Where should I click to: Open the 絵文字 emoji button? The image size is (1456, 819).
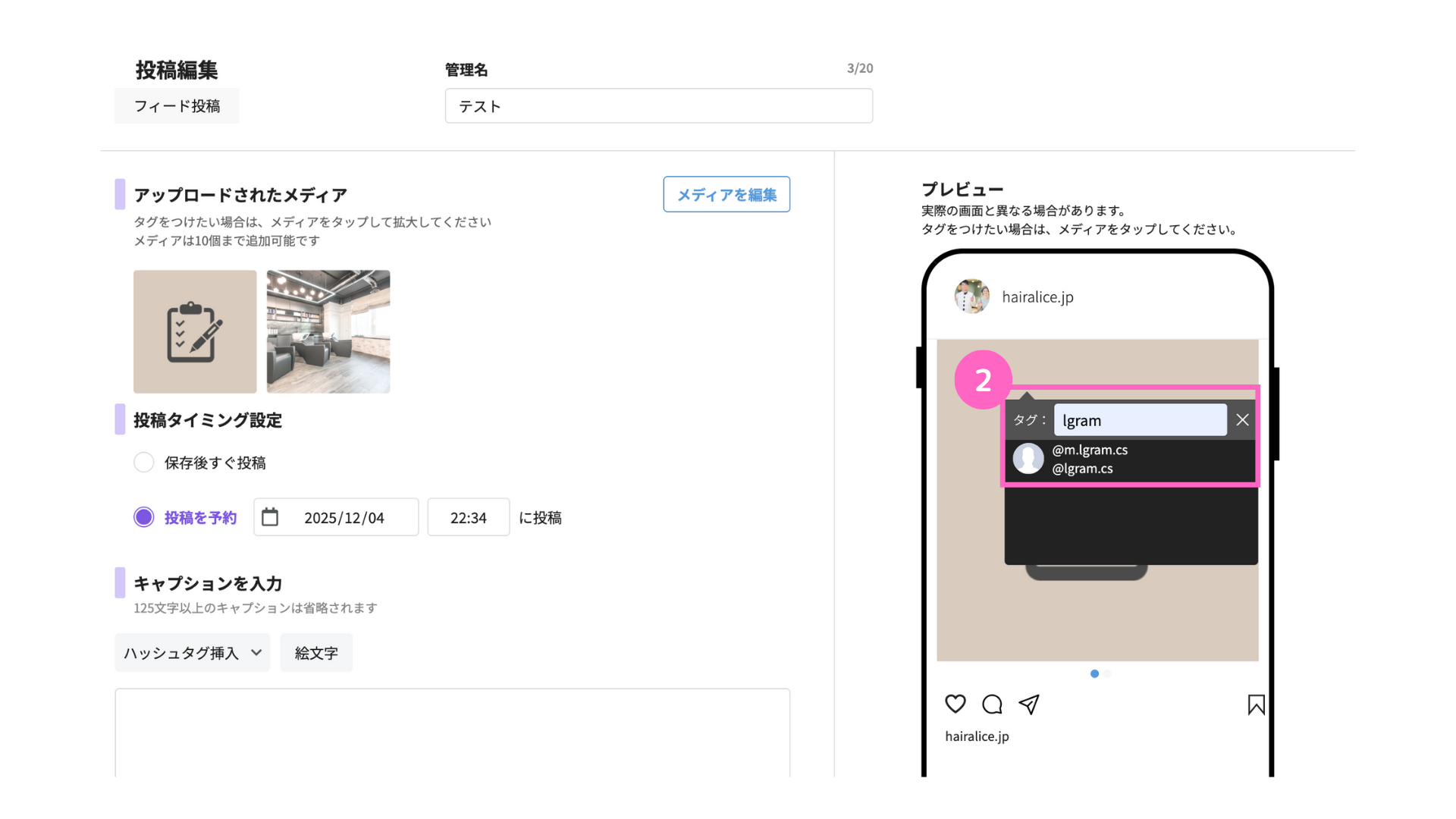316,653
